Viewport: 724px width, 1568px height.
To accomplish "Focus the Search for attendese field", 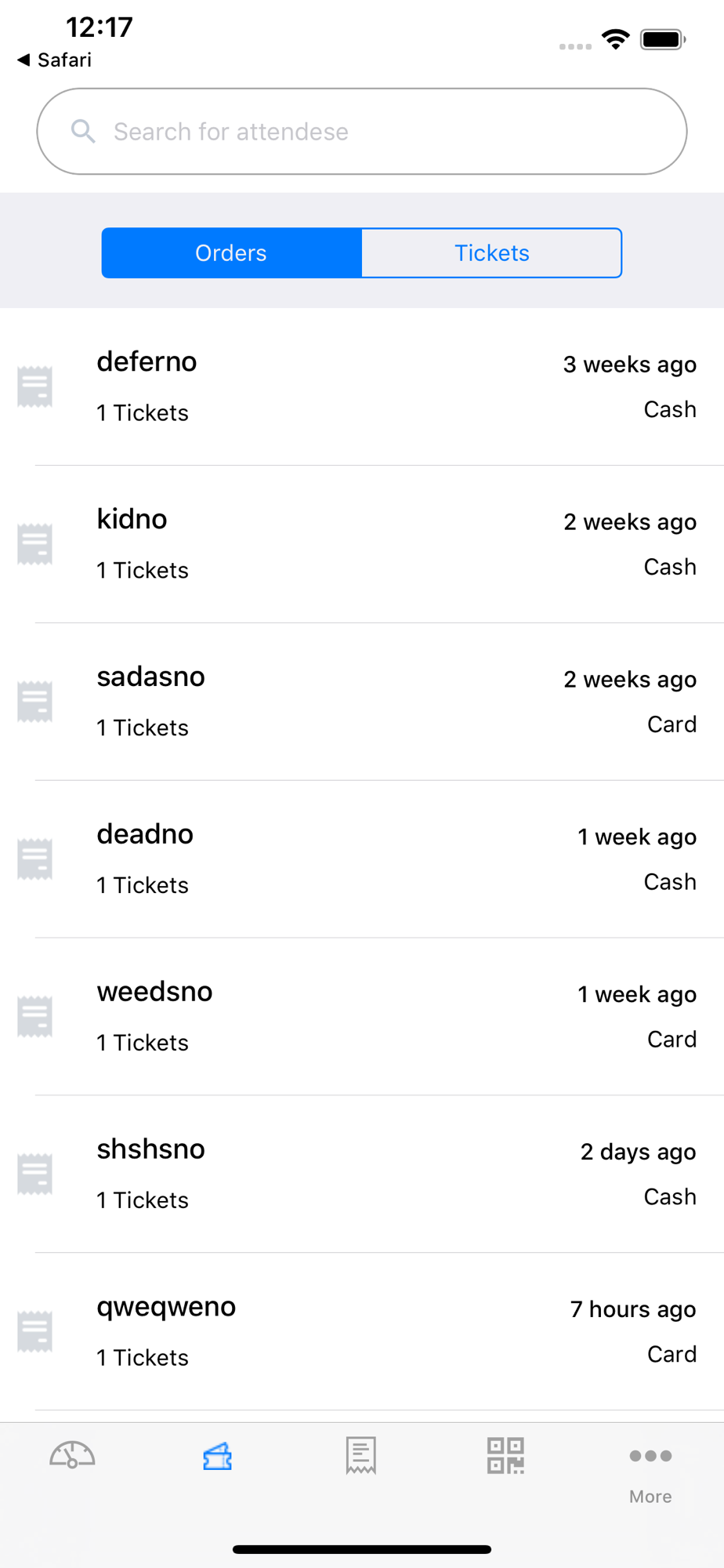I will click(362, 131).
